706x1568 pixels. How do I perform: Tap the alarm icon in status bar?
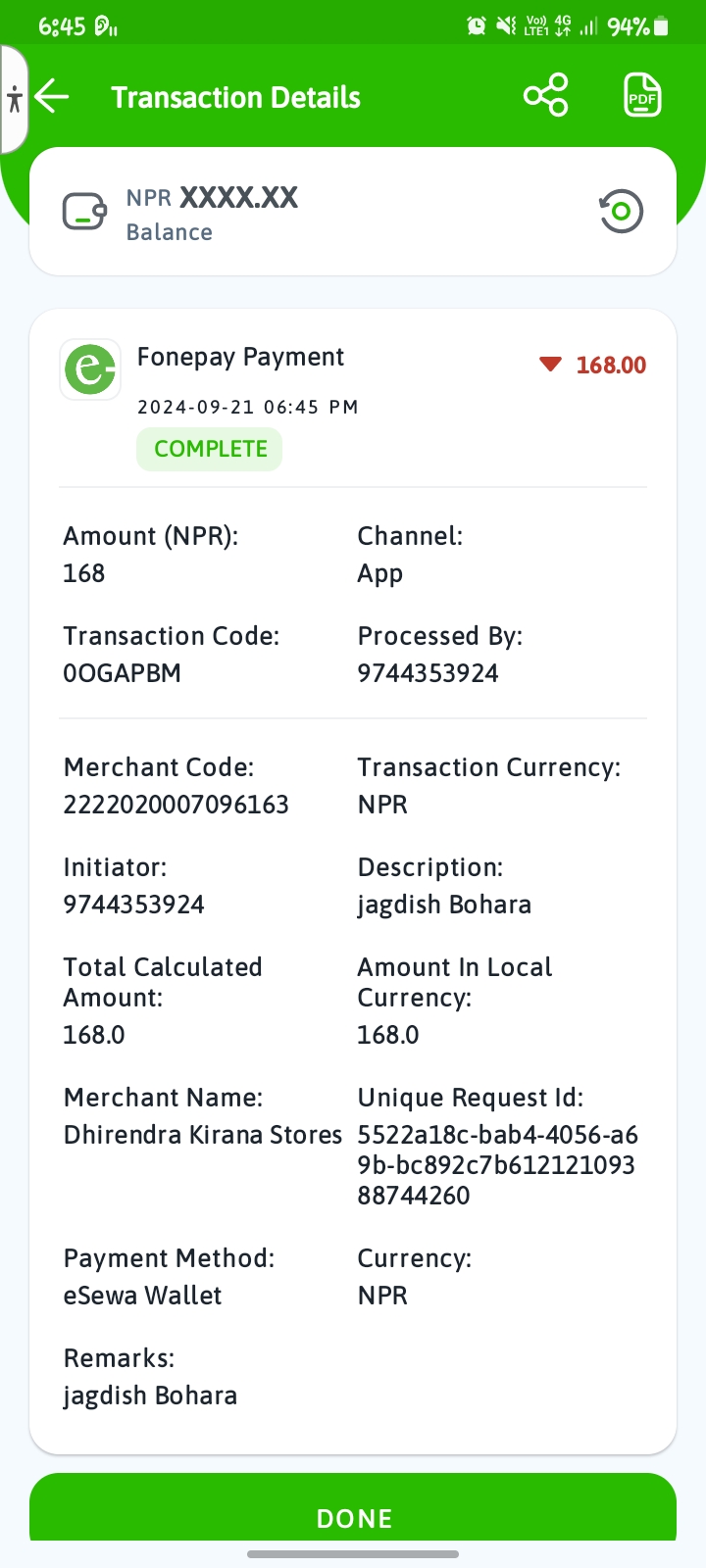[477, 26]
